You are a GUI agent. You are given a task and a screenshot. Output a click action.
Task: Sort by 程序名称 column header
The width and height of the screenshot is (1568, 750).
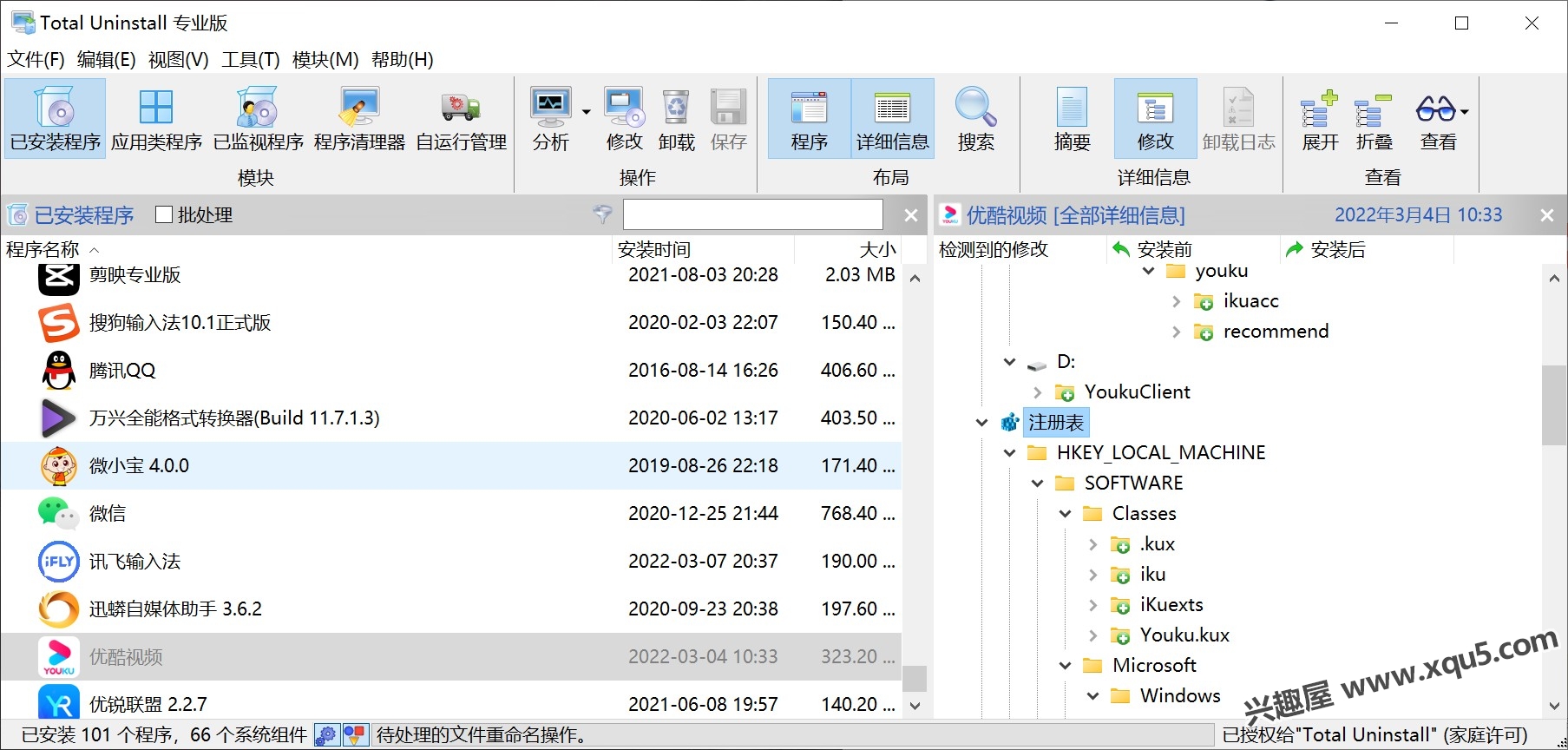pos(306,250)
